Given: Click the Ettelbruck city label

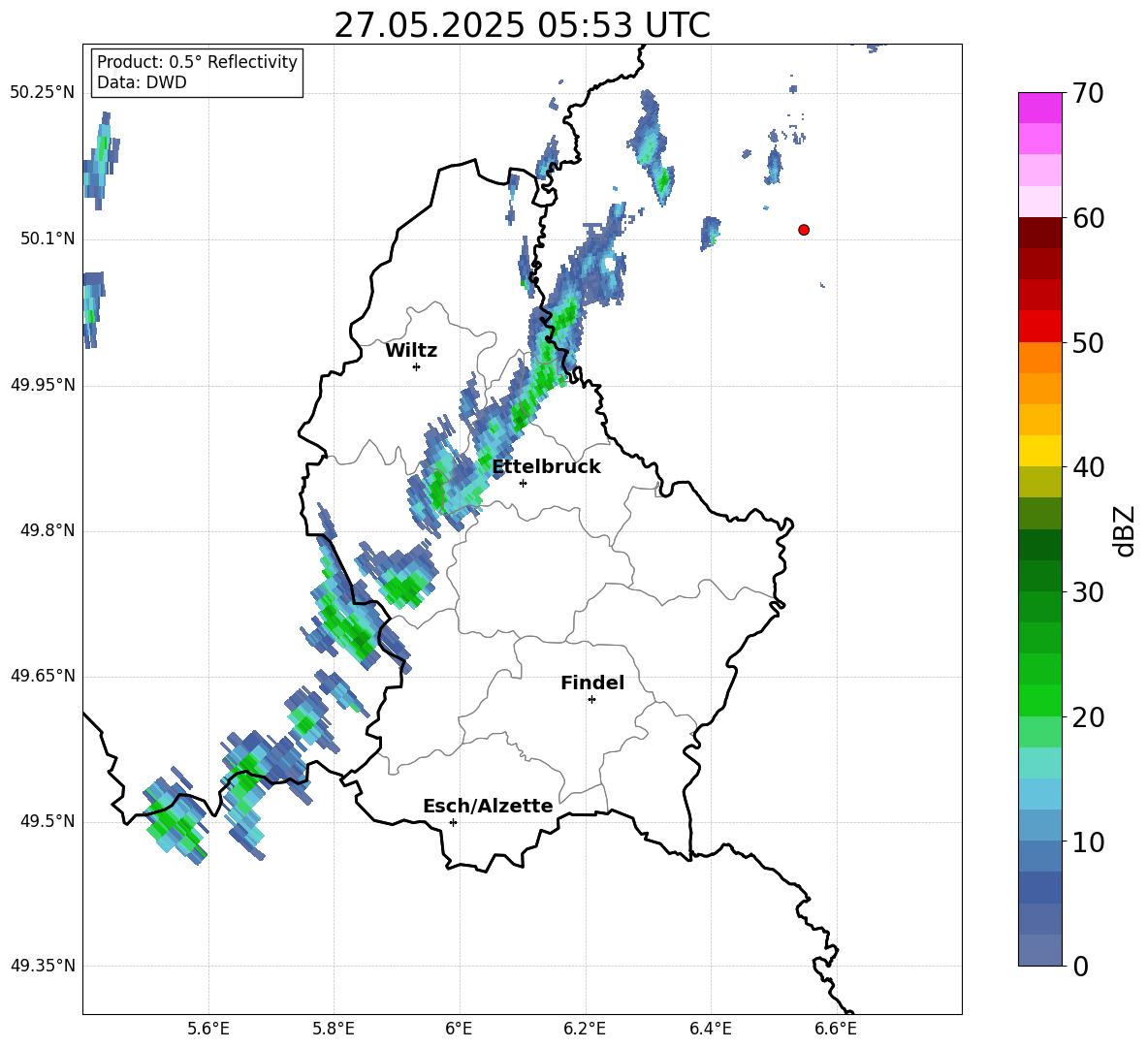Looking at the screenshot, I should click(x=546, y=467).
